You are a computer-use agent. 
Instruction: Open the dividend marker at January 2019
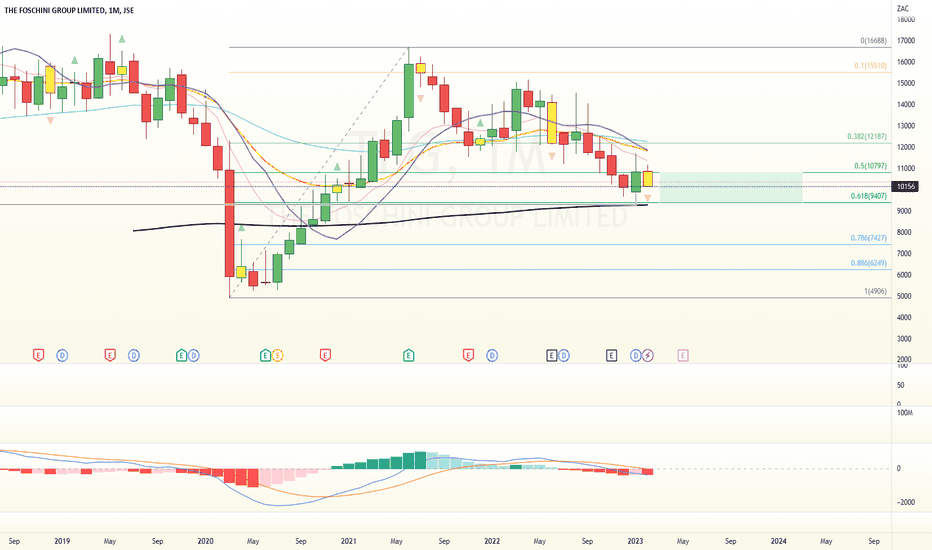pyautogui.click(x=62, y=356)
